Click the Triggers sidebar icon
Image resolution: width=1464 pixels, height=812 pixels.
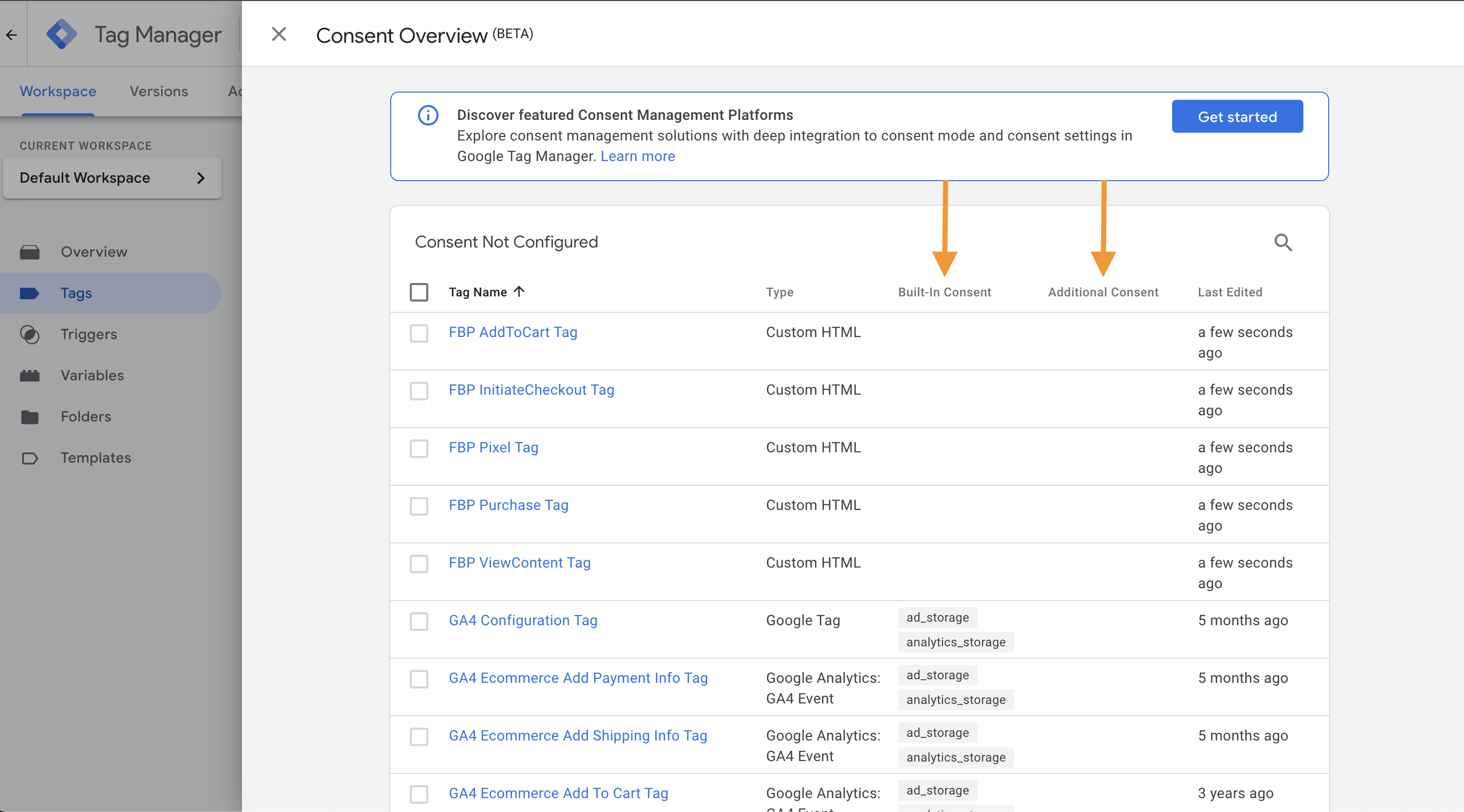29,334
